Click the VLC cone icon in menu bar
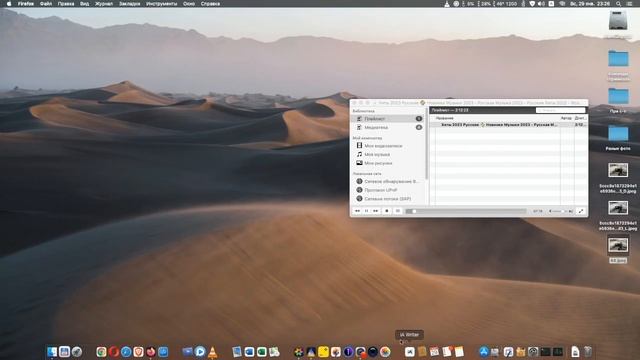Image resolution: width=640 pixels, height=360 pixels. pos(447,4)
